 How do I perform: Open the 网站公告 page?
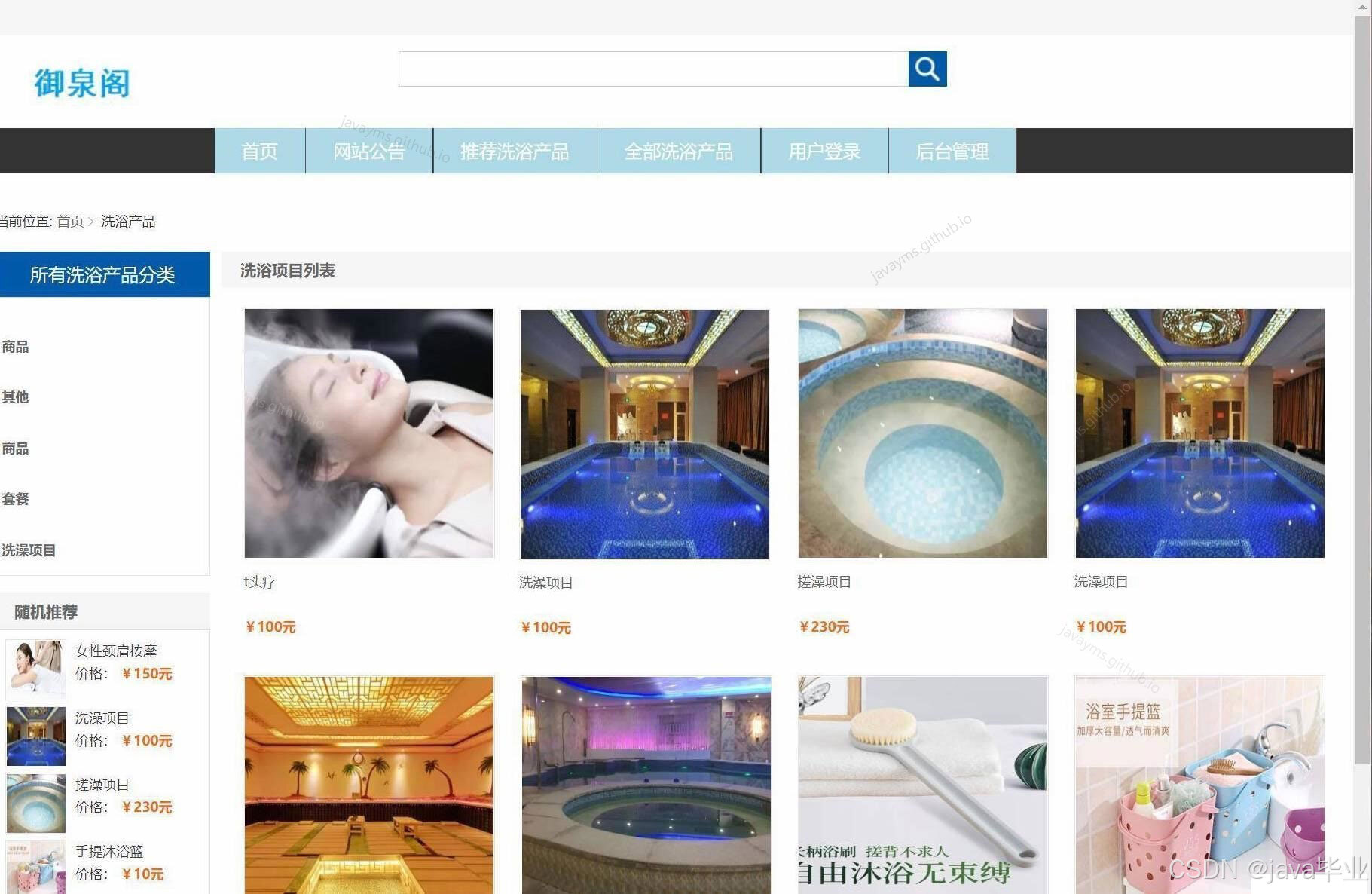point(367,151)
